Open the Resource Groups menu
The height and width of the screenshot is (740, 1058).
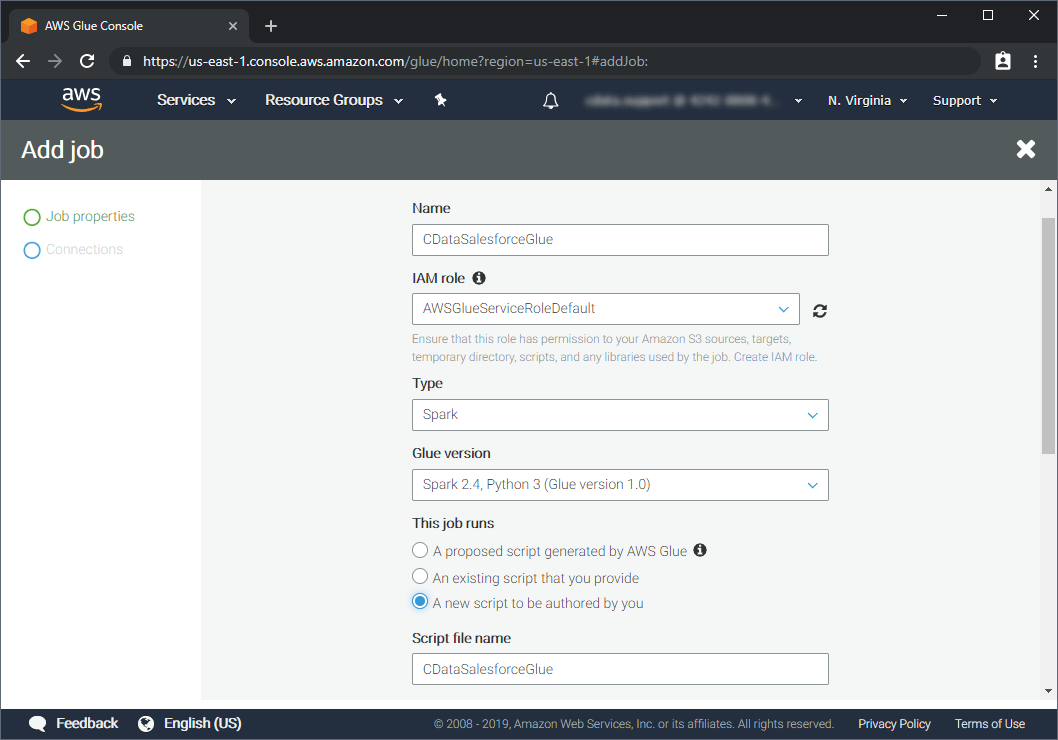(333, 101)
